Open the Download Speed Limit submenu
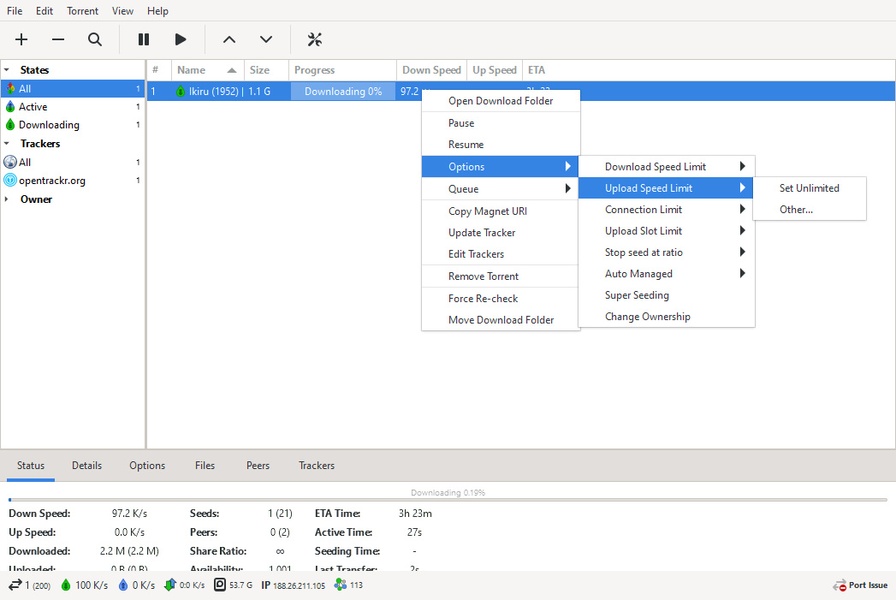896x600 pixels. tap(666, 166)
